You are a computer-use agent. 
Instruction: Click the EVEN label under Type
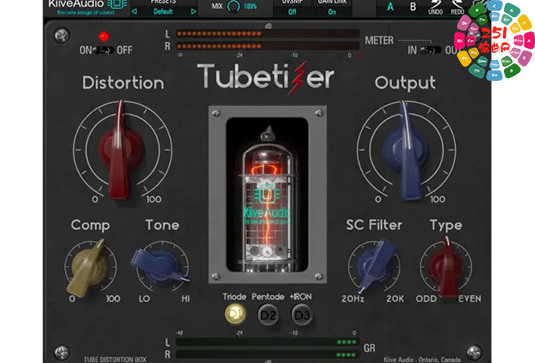(470, 299)
